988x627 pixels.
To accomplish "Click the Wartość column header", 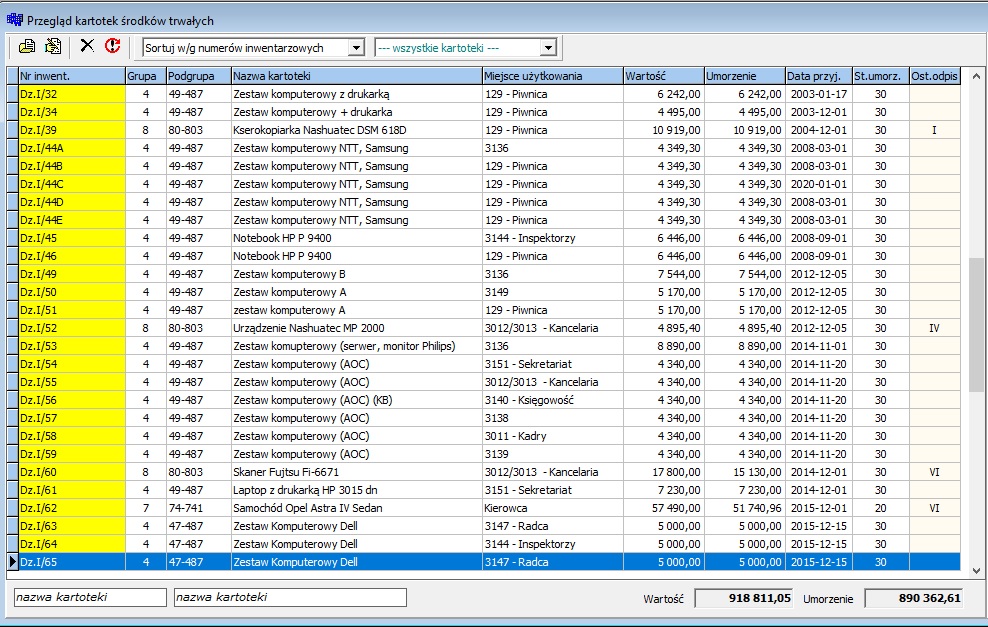I will tap(663, 76).
